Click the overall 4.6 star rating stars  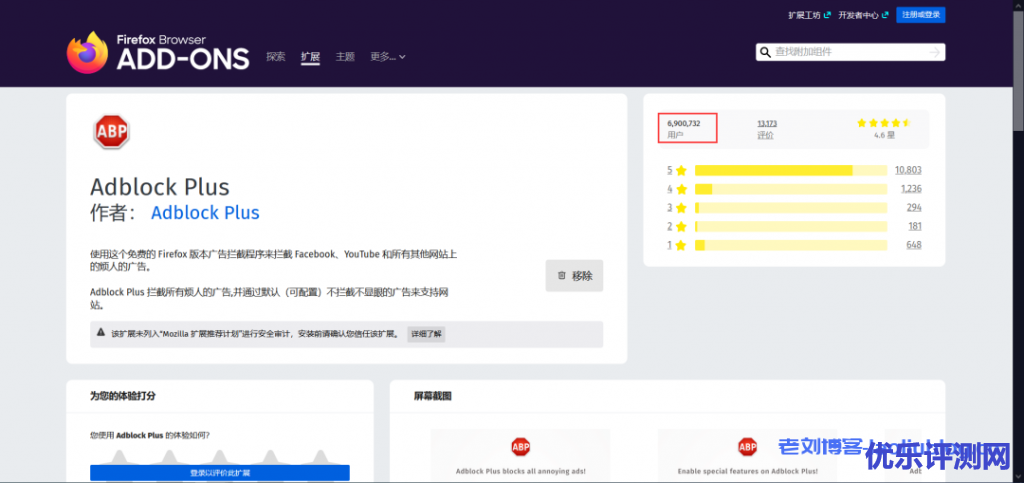tap(883, 123)
